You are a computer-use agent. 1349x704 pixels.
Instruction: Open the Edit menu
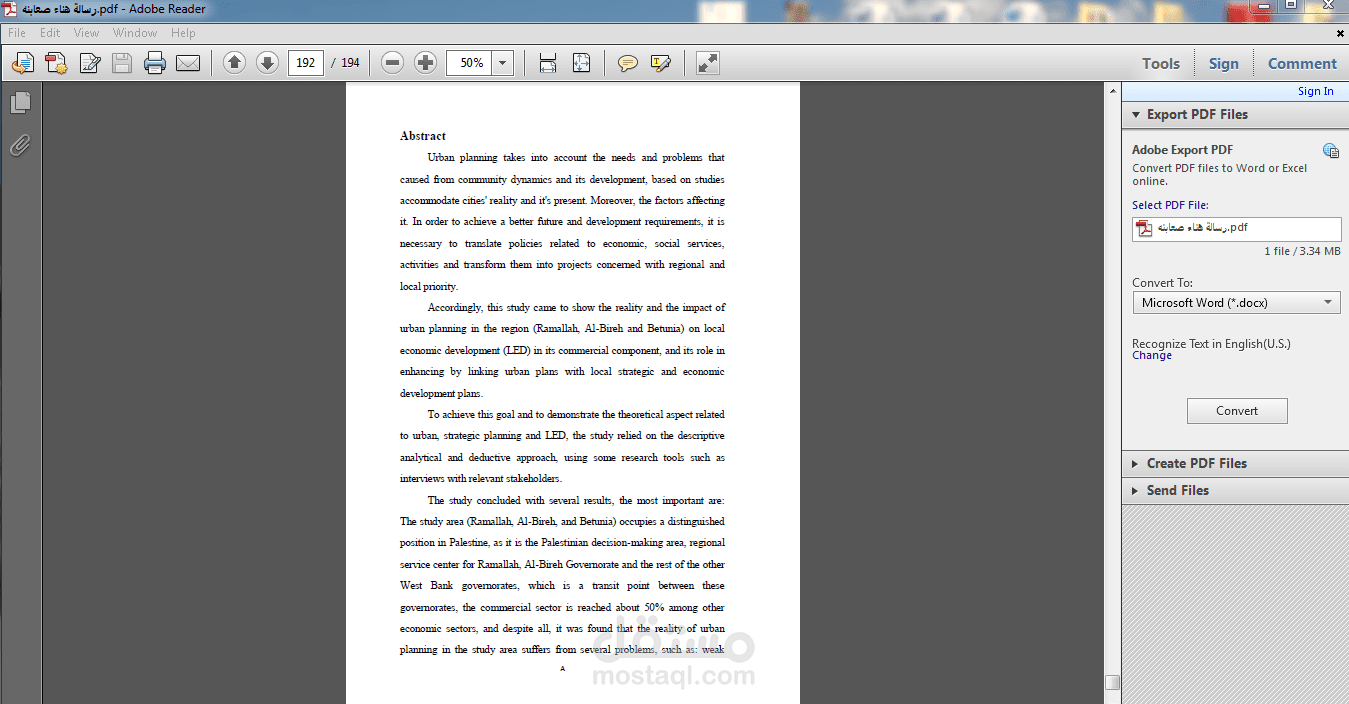click(50, 33)
